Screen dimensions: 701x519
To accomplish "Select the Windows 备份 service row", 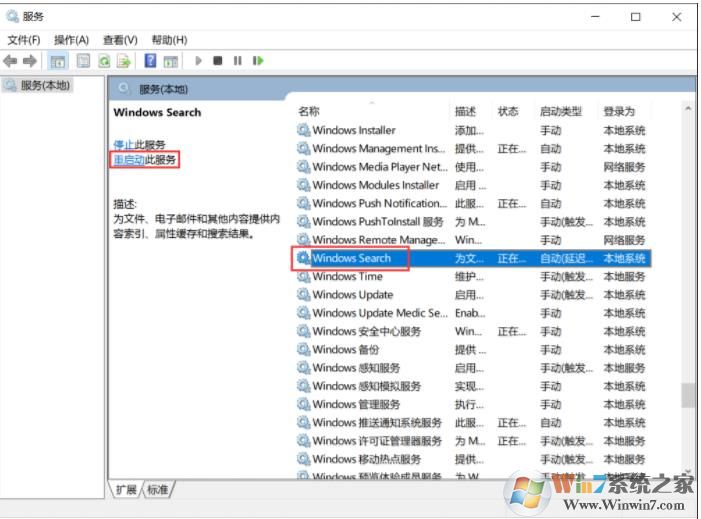I will coord(472,350).
